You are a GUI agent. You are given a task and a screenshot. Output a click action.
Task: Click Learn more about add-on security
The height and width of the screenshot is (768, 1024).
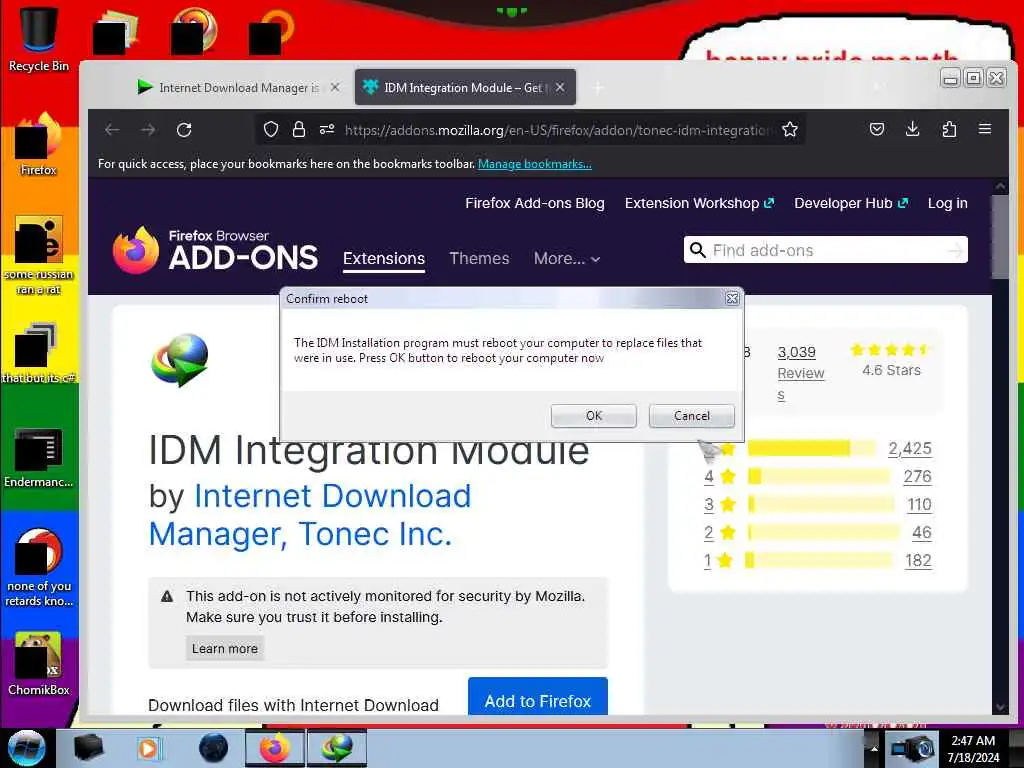(225, 648)
